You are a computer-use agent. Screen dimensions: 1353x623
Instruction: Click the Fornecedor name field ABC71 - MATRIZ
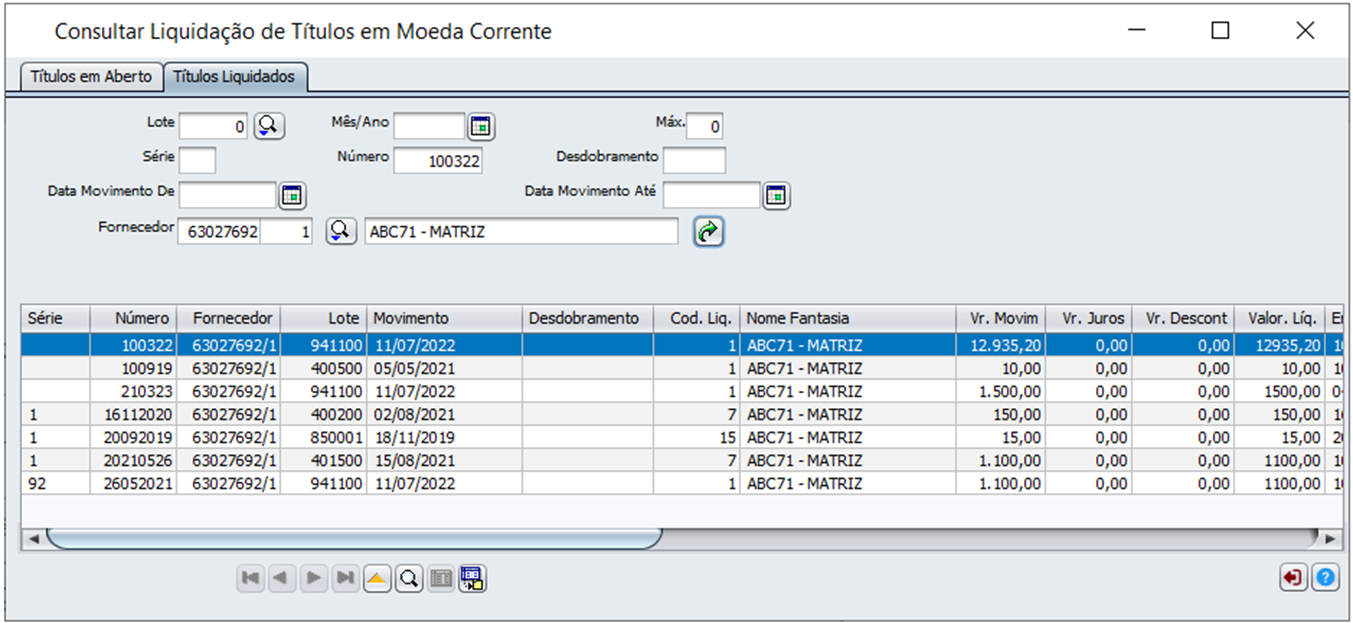tap(522, 232)
